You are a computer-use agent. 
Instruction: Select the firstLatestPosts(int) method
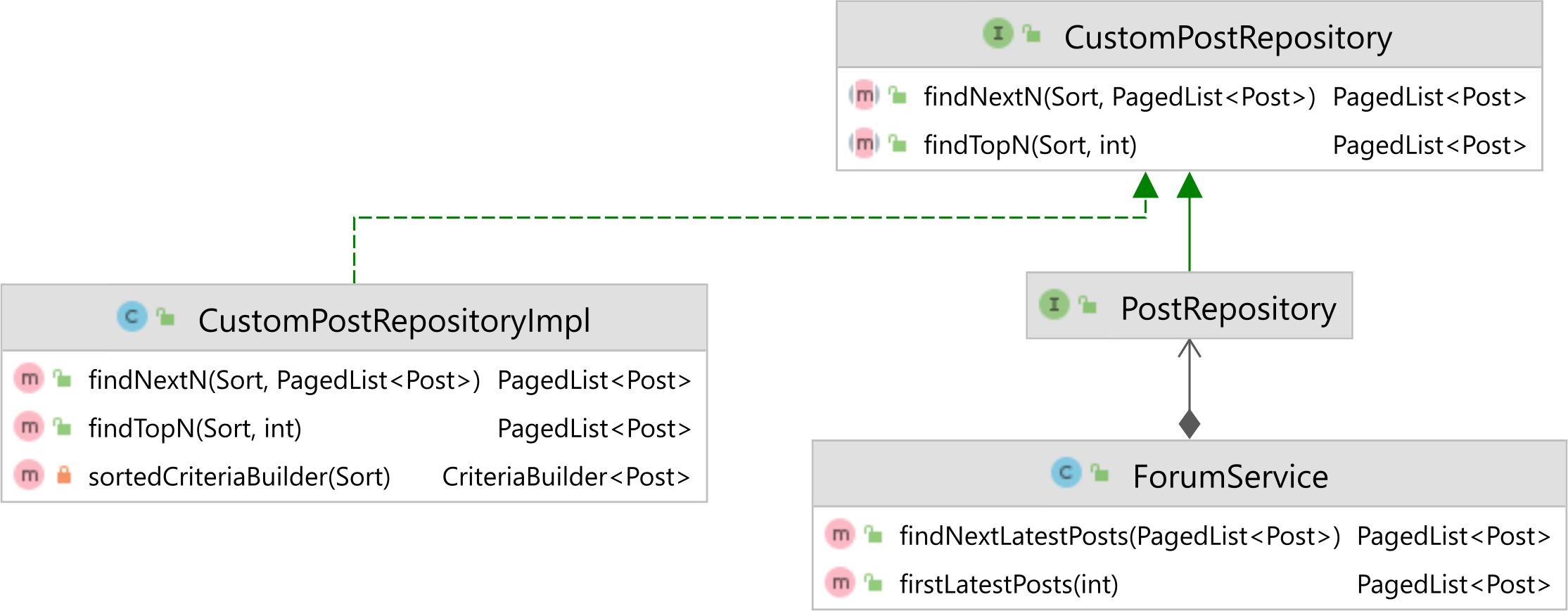tap(1009, 585)
